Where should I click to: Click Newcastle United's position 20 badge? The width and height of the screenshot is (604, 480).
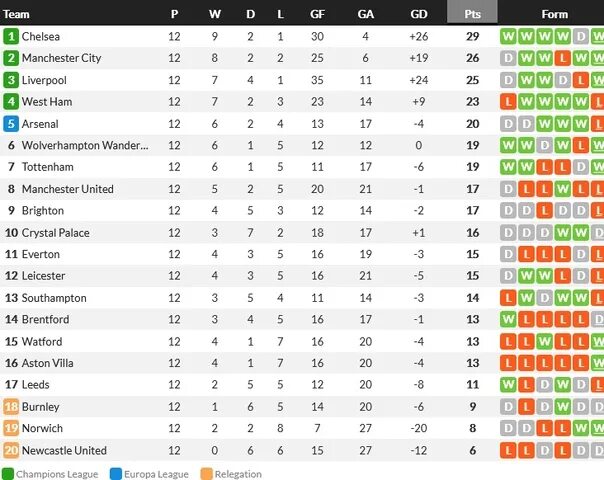[11, 450]
